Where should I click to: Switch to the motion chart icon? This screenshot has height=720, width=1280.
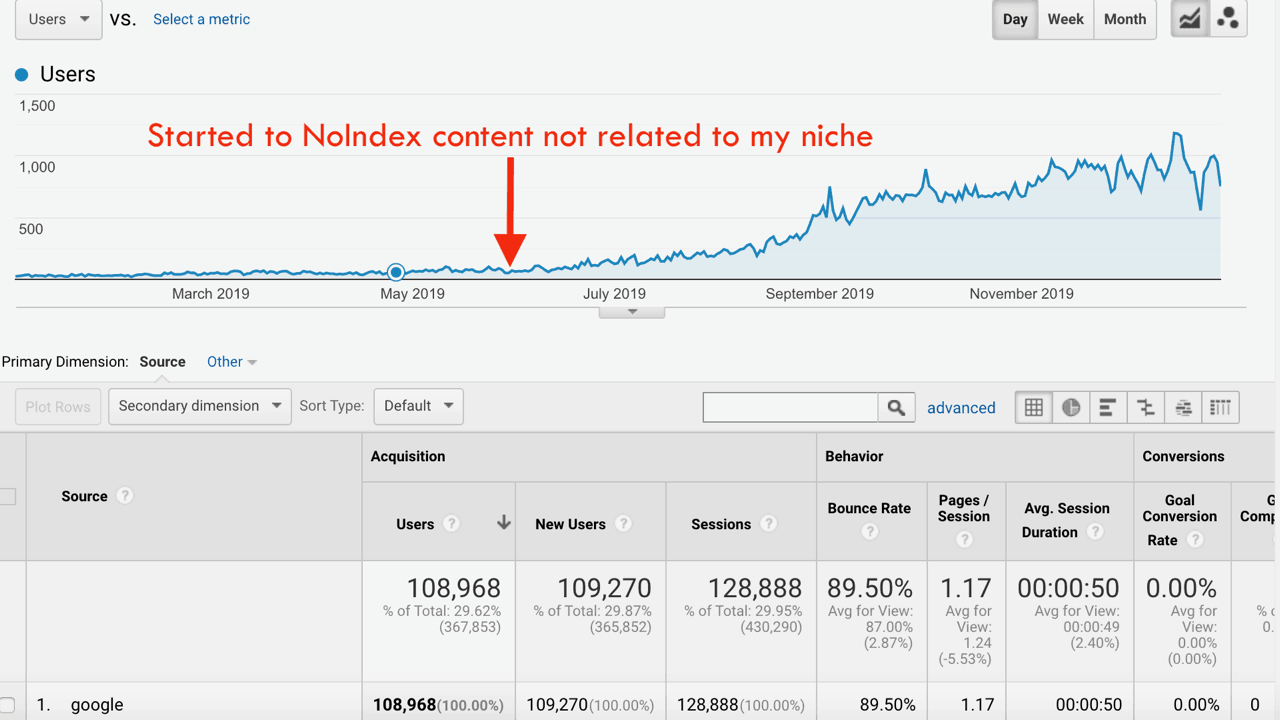(x=1228, y=19)
